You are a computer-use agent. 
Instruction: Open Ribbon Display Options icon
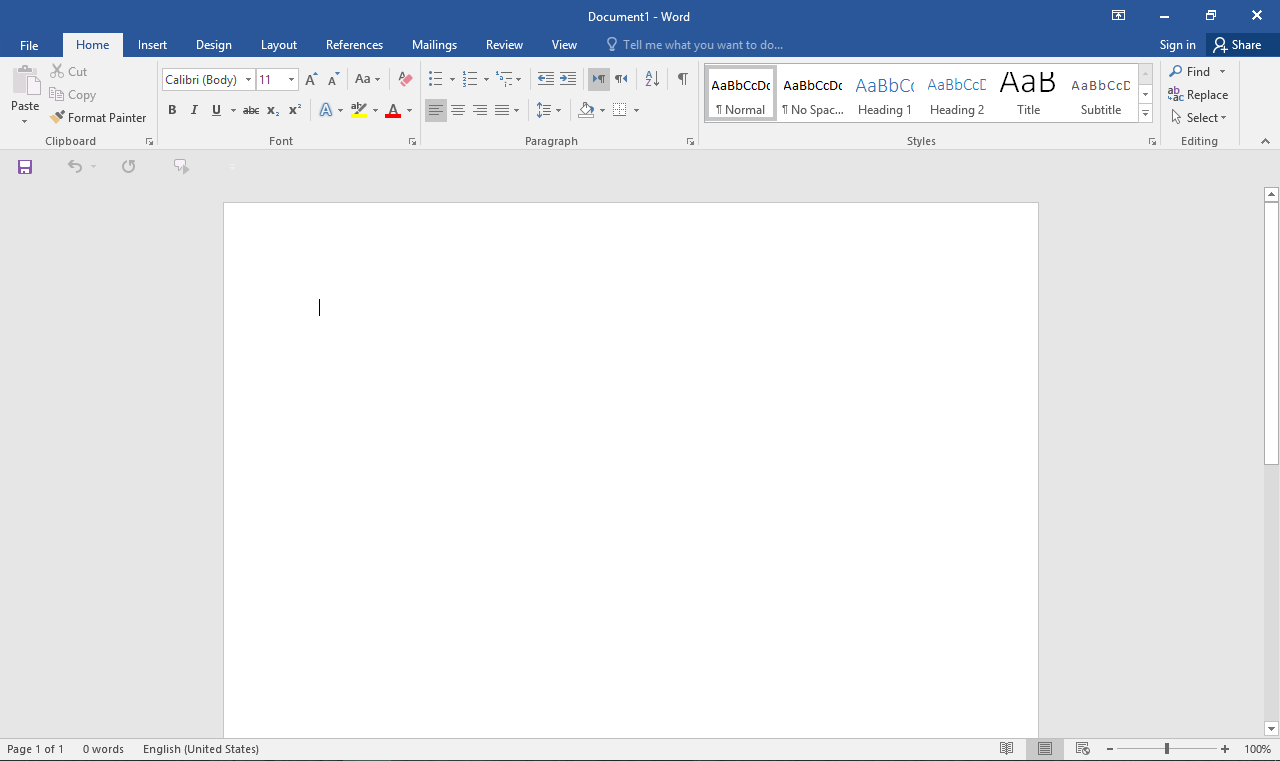[x=1118, y=15]
